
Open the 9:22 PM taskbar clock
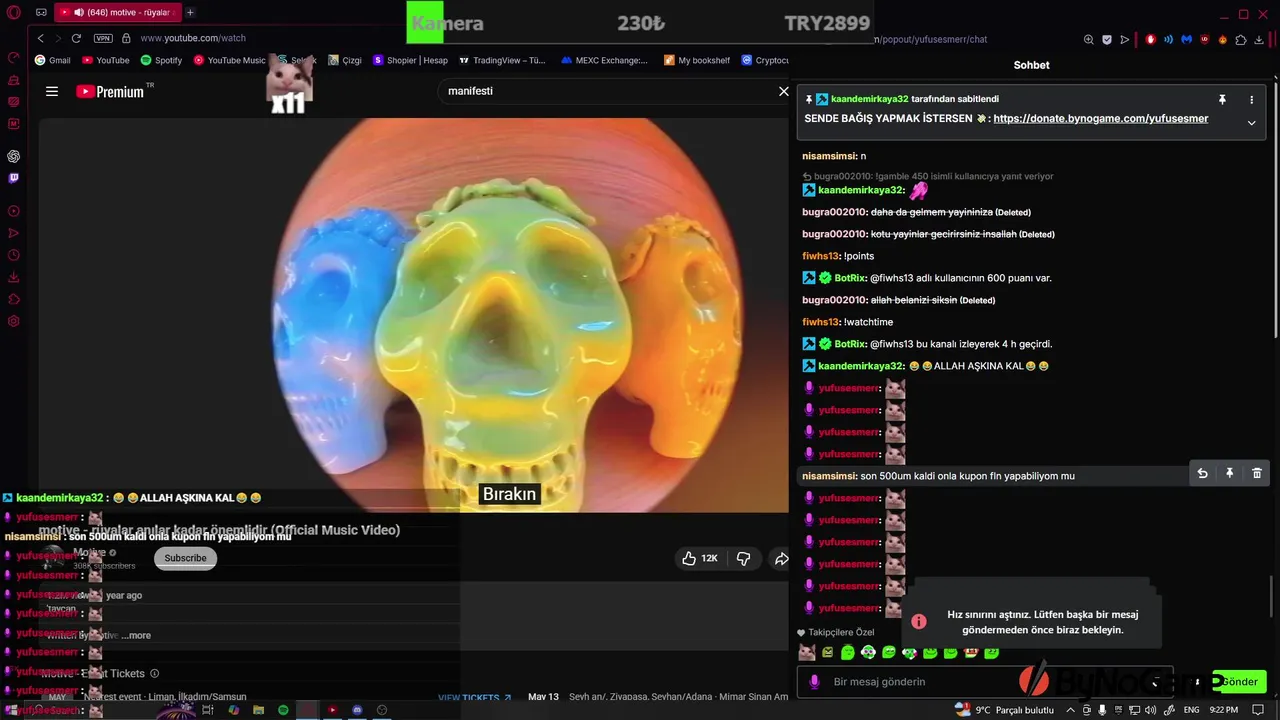[1224, 710]
